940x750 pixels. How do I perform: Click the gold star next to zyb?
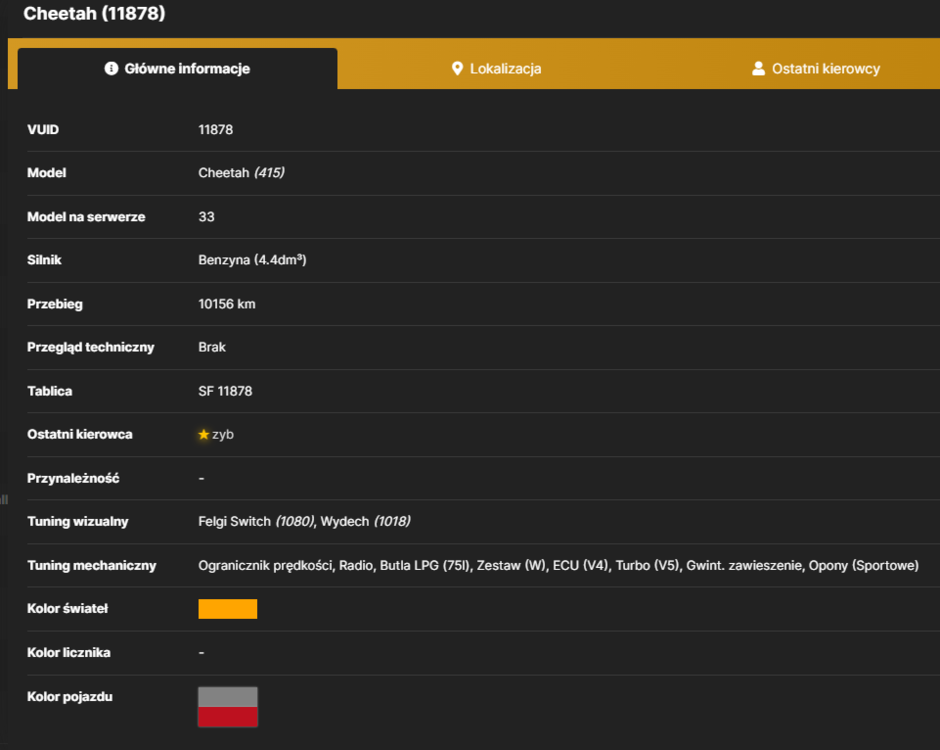(x=204, y=434)
